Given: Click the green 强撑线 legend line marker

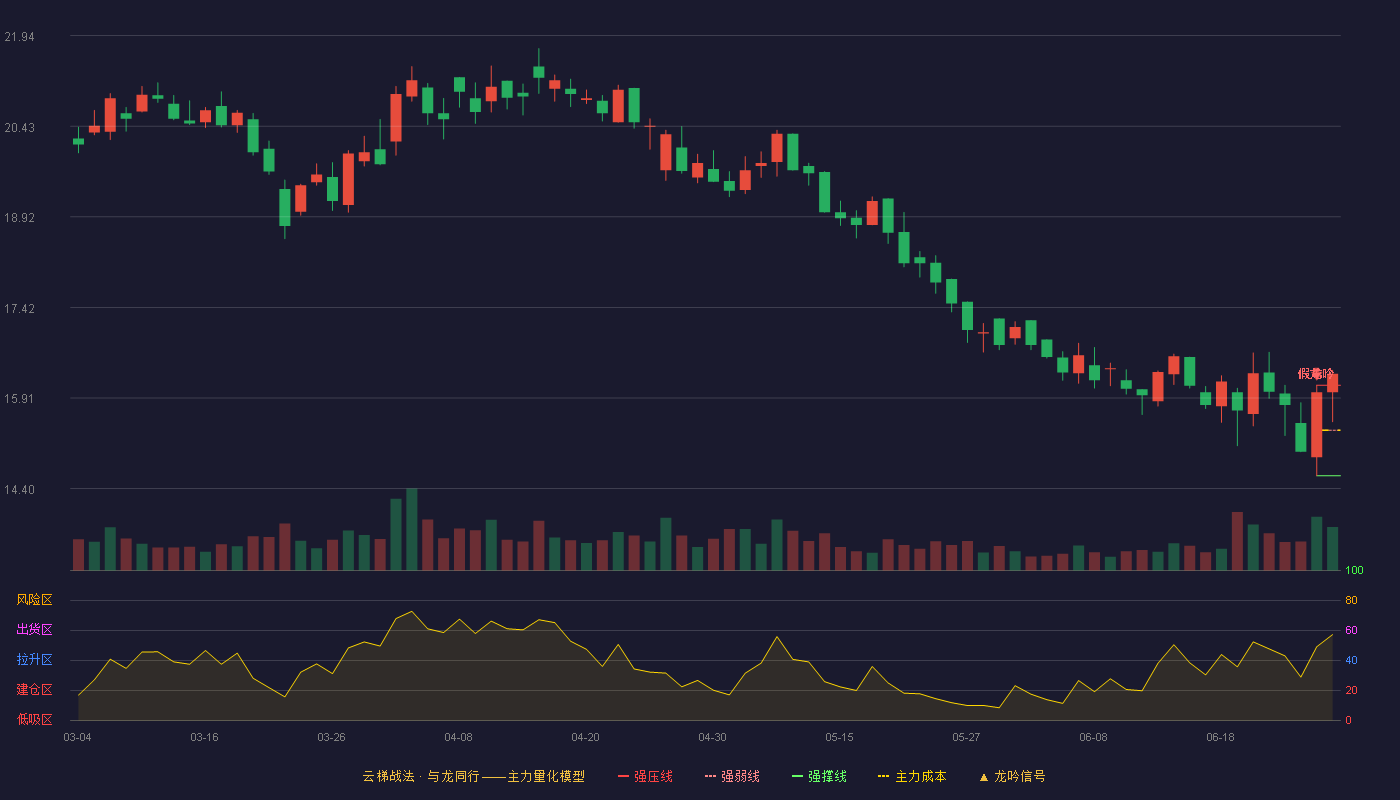Looking at the screenshot, I should click(x=797, y=776).
